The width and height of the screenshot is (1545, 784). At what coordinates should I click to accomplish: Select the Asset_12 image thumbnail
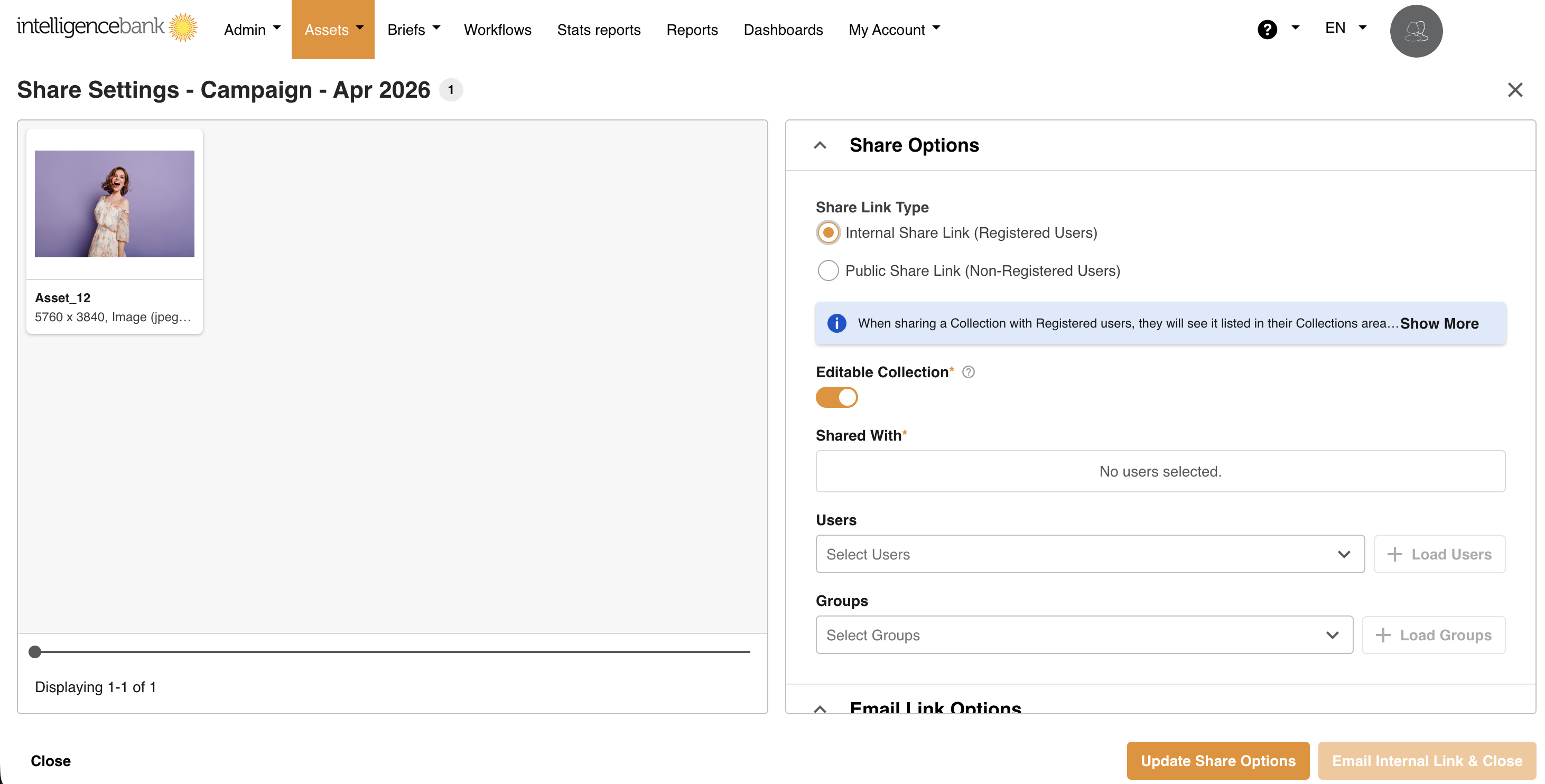pos(115,204)
